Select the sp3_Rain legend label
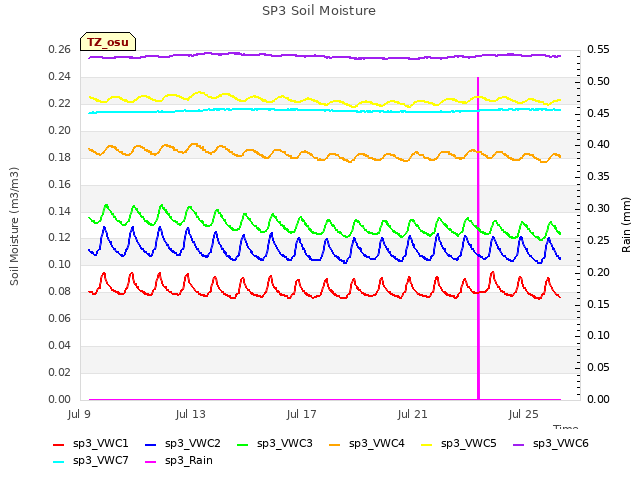640x480 pixels. tap(189, 461)
